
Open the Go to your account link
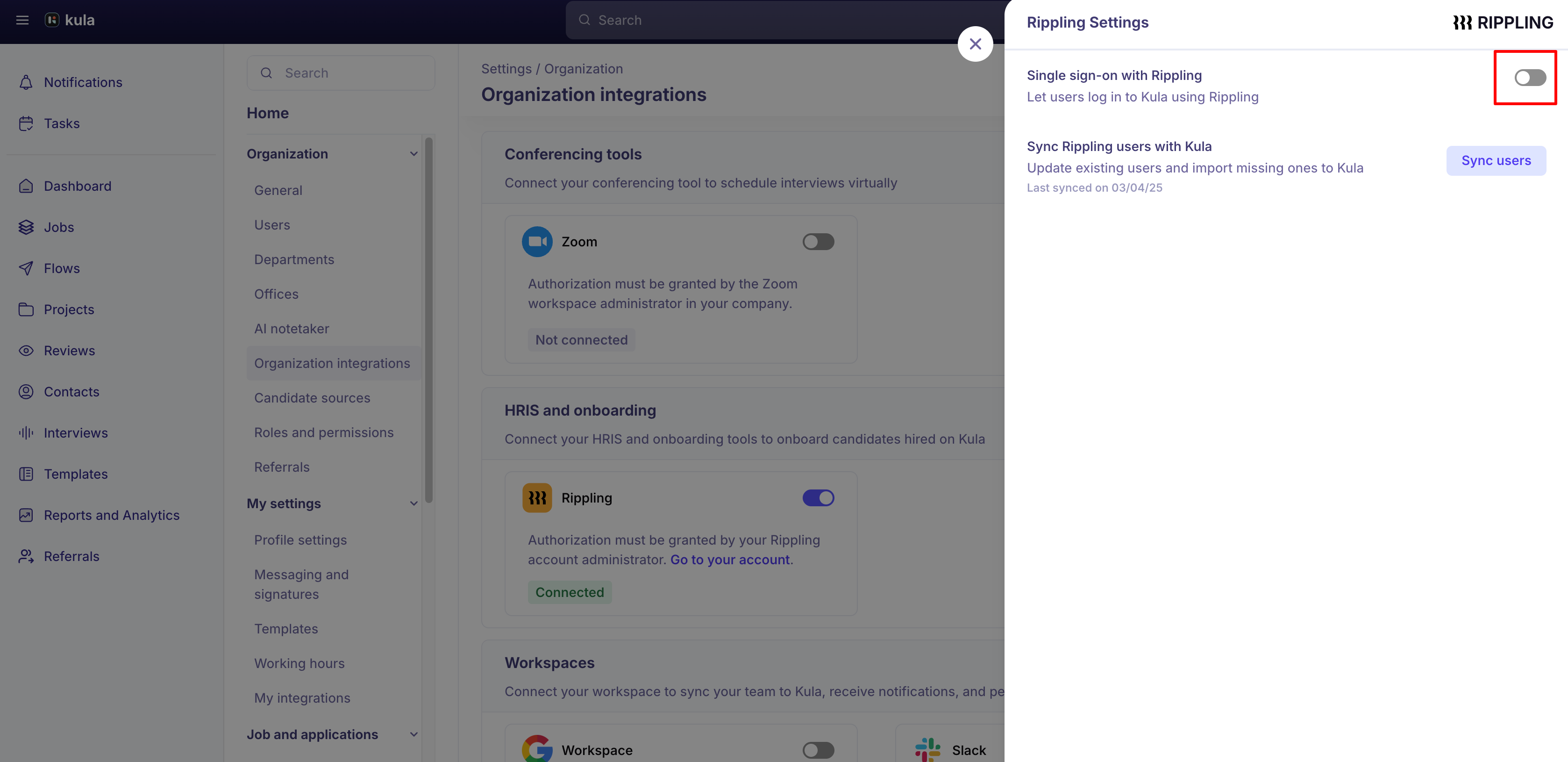[x=730, y=559]
